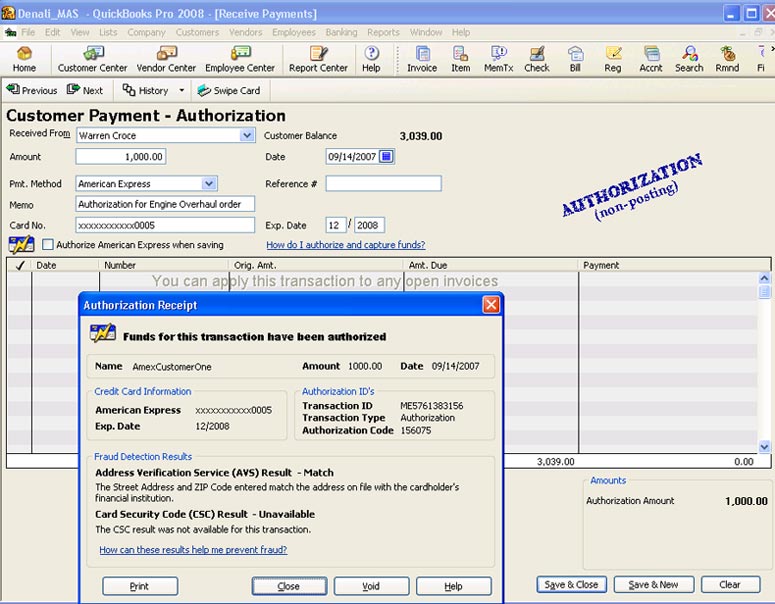Click Void in Authorization Receipt
This screenshot has width=775, height=604.
click(x=371, y=586)
